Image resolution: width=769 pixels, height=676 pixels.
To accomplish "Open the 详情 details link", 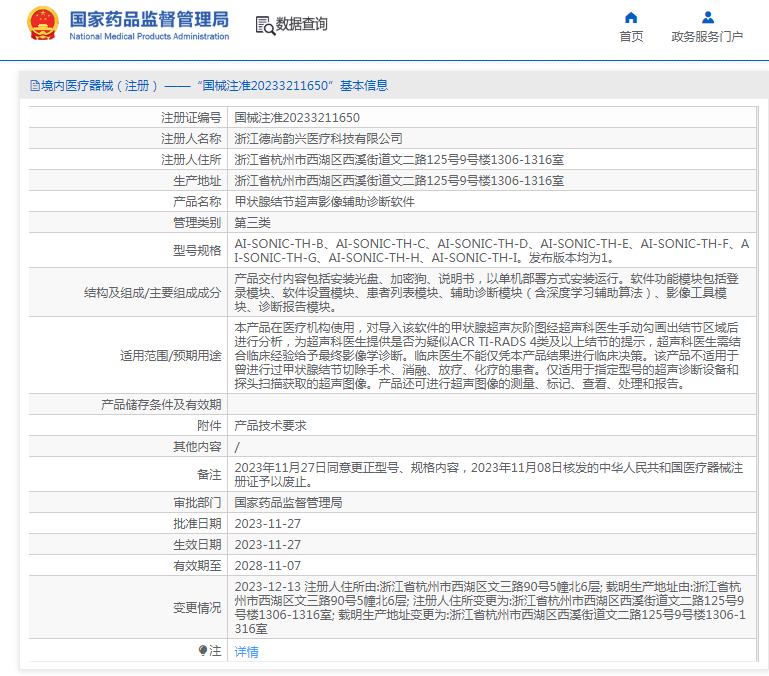I will (x=246, y=651).
